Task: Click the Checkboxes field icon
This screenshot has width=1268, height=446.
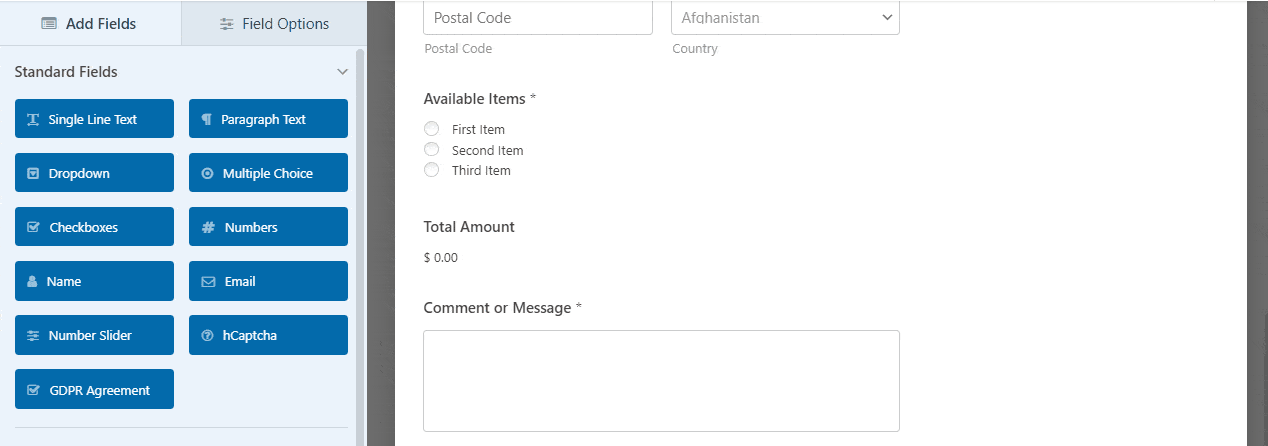Action: pyautogui.click(x=33, y=227)
